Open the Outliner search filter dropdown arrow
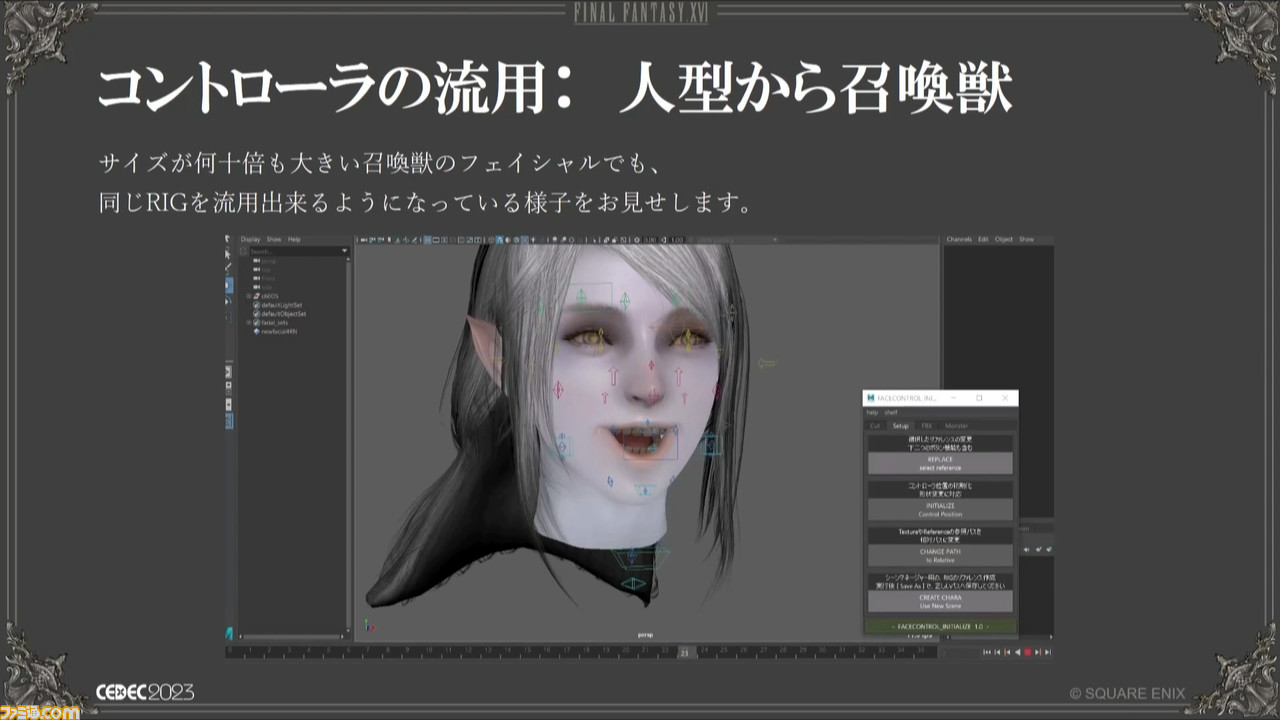Screen dimensions: 1280x720 pyautogui.click(x=345, y=250)
